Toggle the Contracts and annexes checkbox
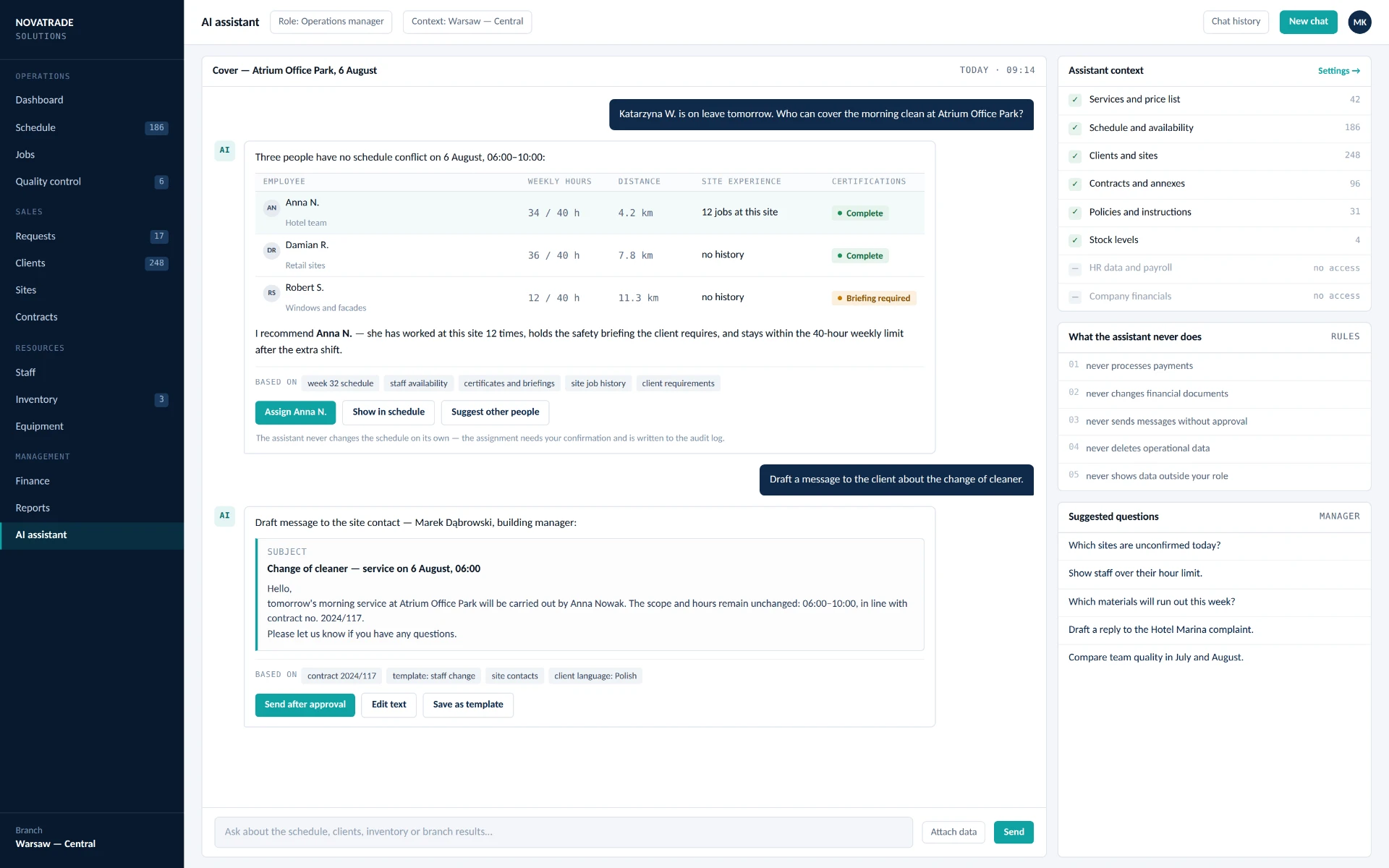 pyautogui.click(x=1075, y=184)
